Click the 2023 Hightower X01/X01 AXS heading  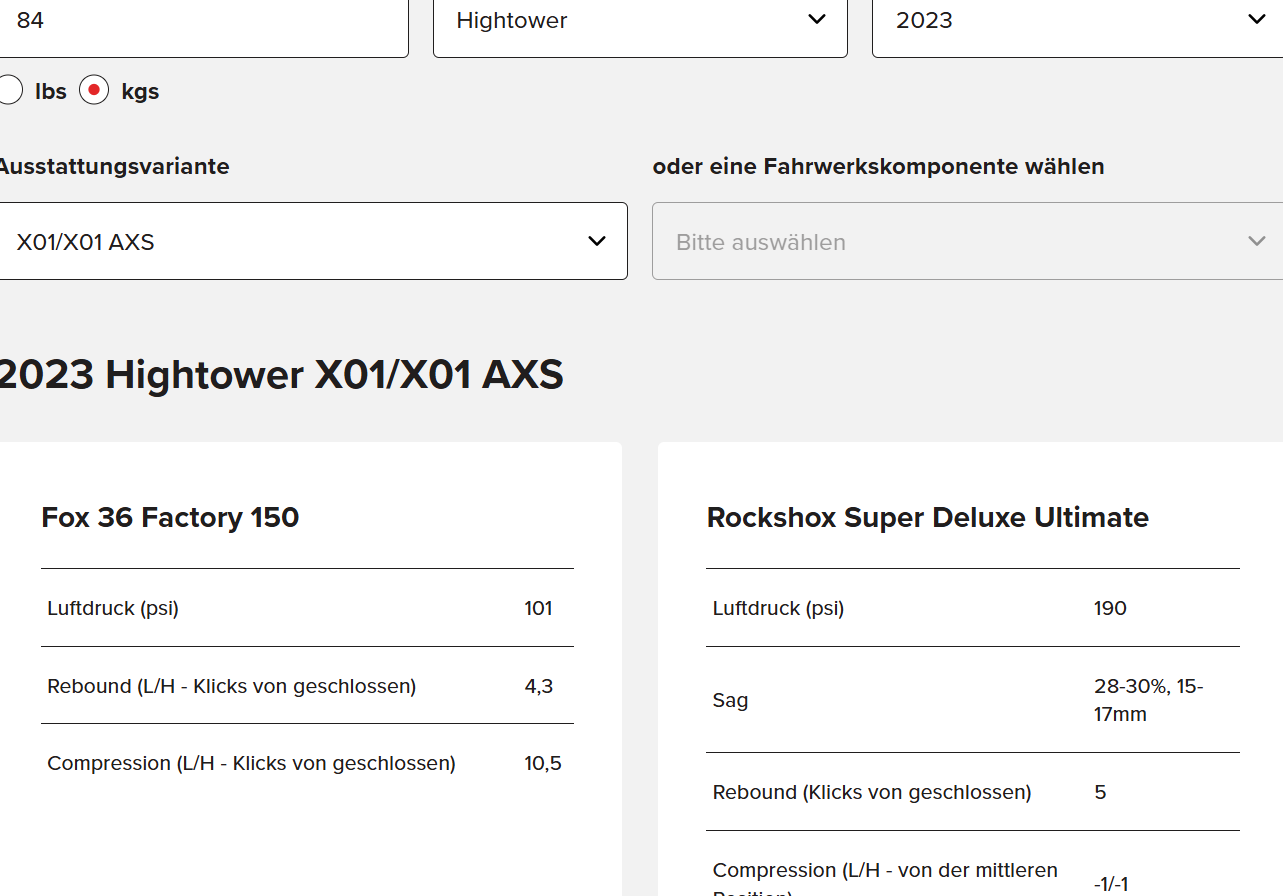(281, 375)
